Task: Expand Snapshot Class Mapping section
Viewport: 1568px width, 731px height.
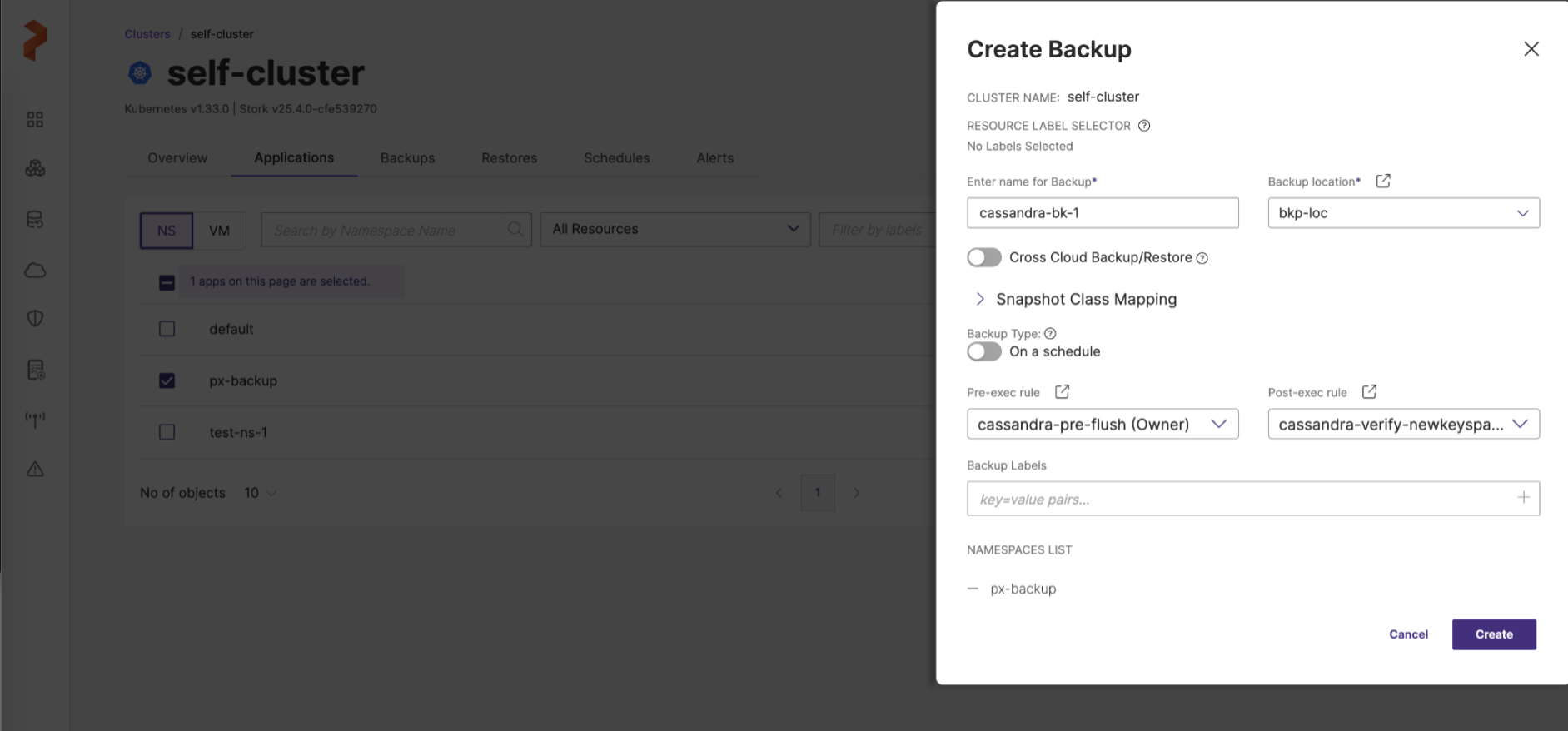Action: pyautogui.click(x=980, y=299)
